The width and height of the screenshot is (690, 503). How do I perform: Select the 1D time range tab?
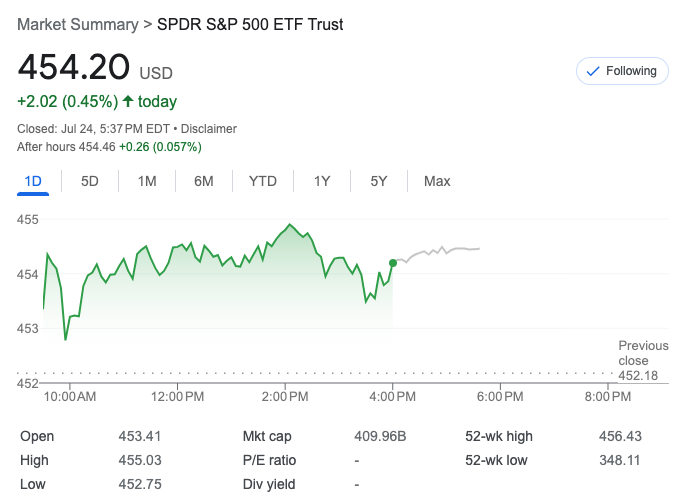33,181
